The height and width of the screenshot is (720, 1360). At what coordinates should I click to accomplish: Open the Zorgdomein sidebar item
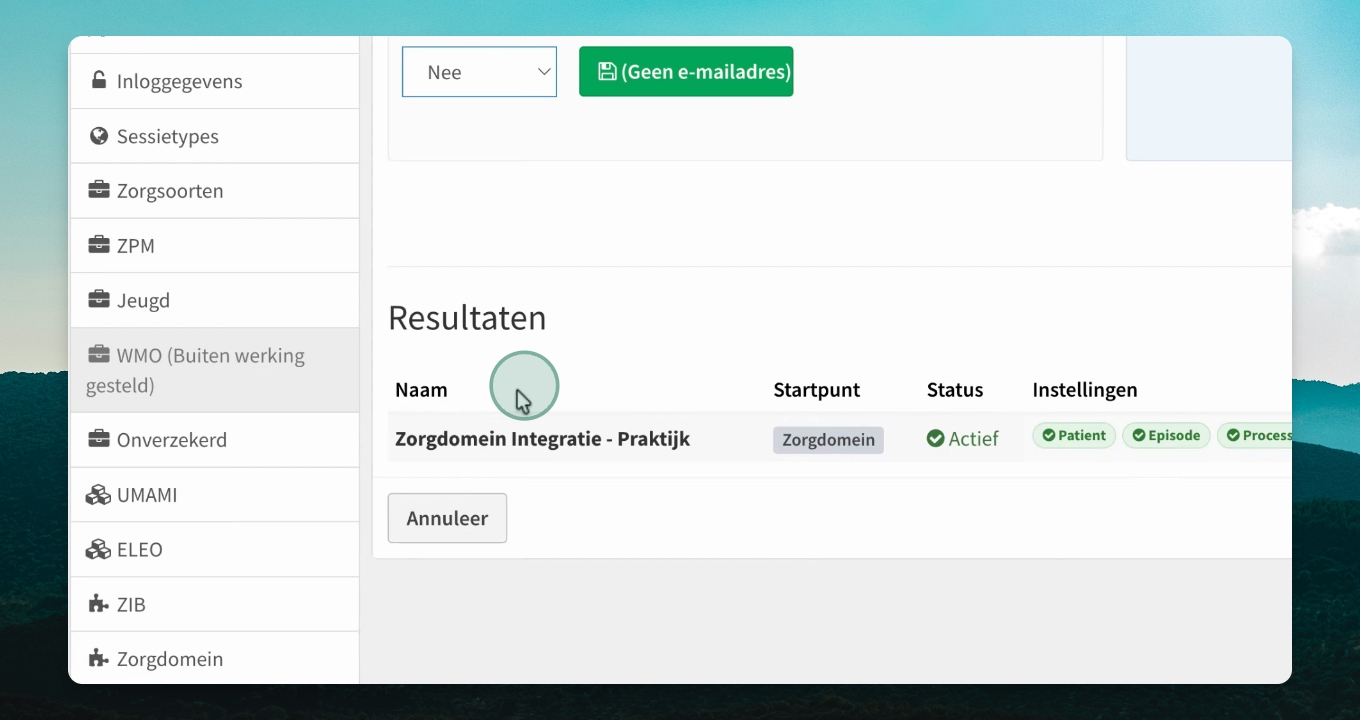tap(214, 658)
